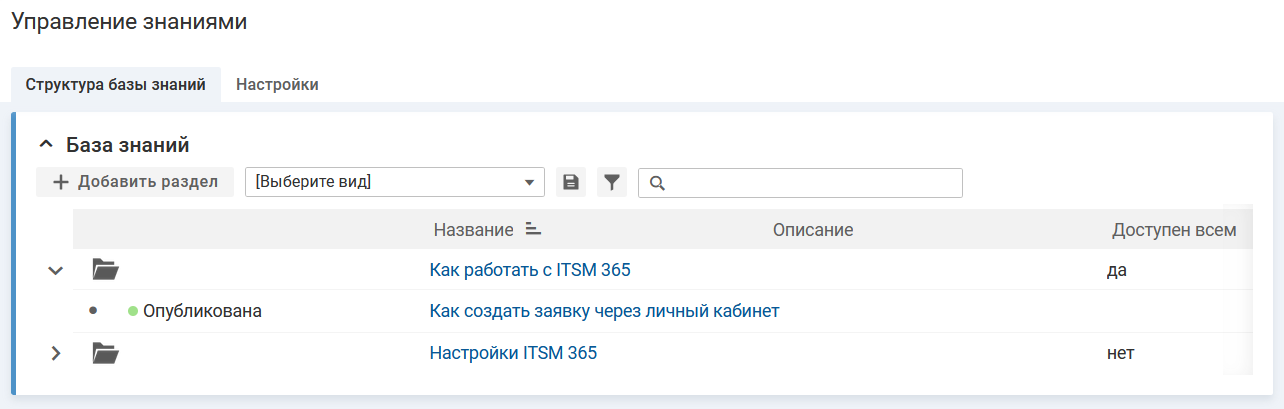The image size is (1284, 409).
Task: Collapse the Как работать с ITSM 365 row
Action: [56, 270]
